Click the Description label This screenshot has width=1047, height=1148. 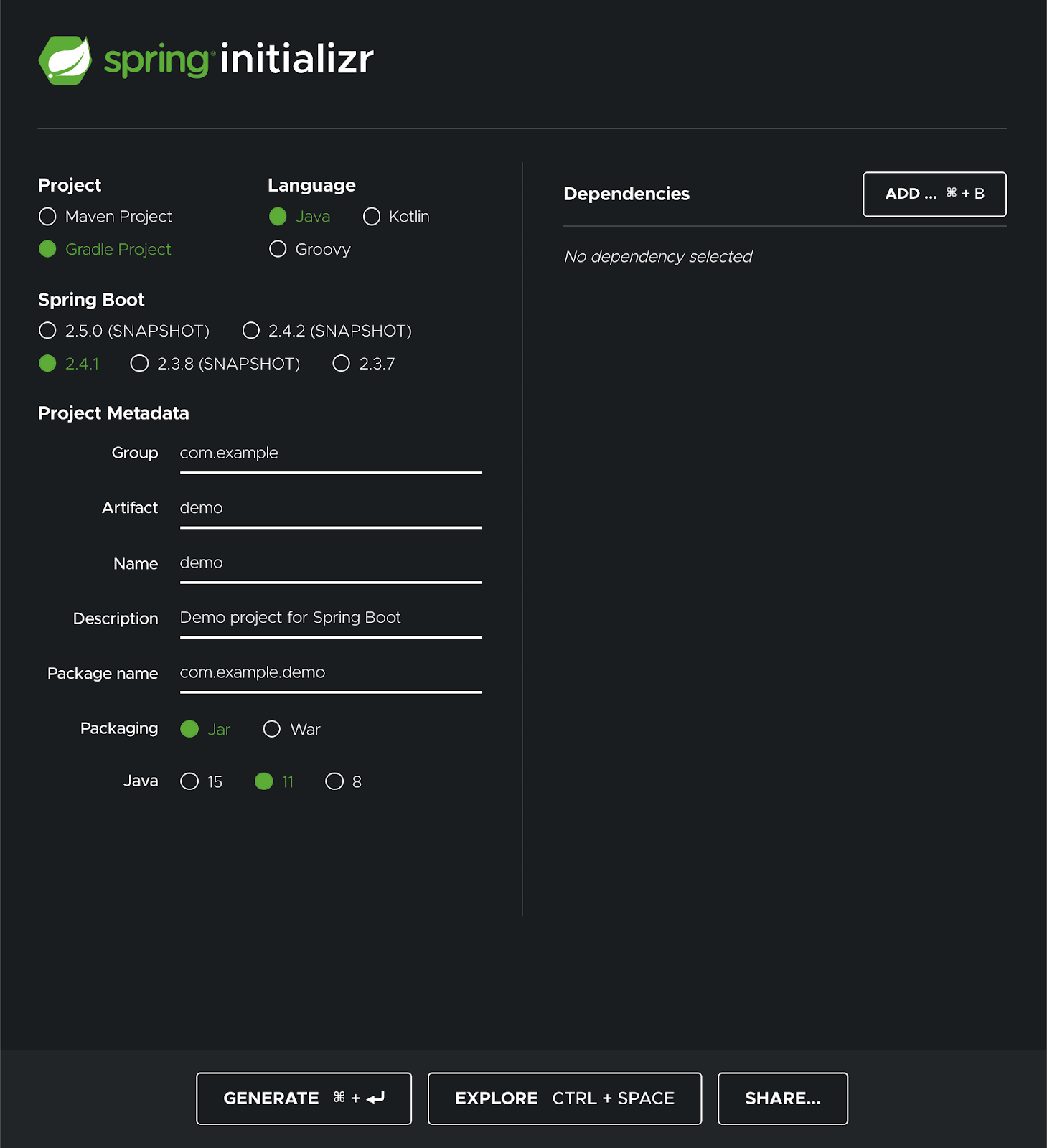pyautogui.click(x=116, y=618)
